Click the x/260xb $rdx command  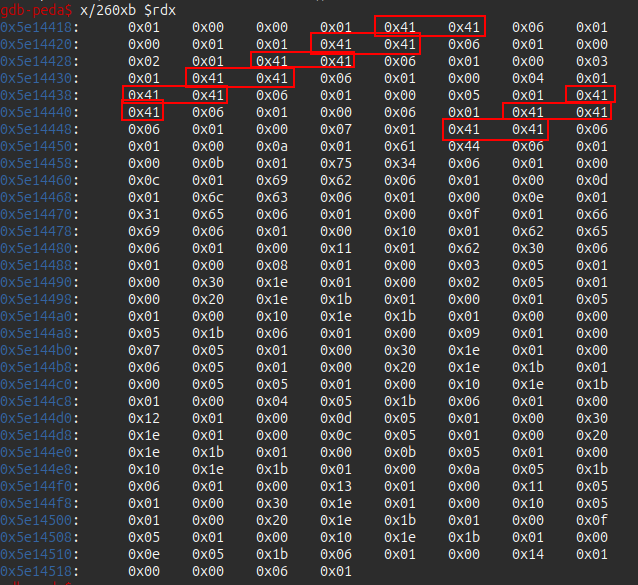tap(111, 9)
